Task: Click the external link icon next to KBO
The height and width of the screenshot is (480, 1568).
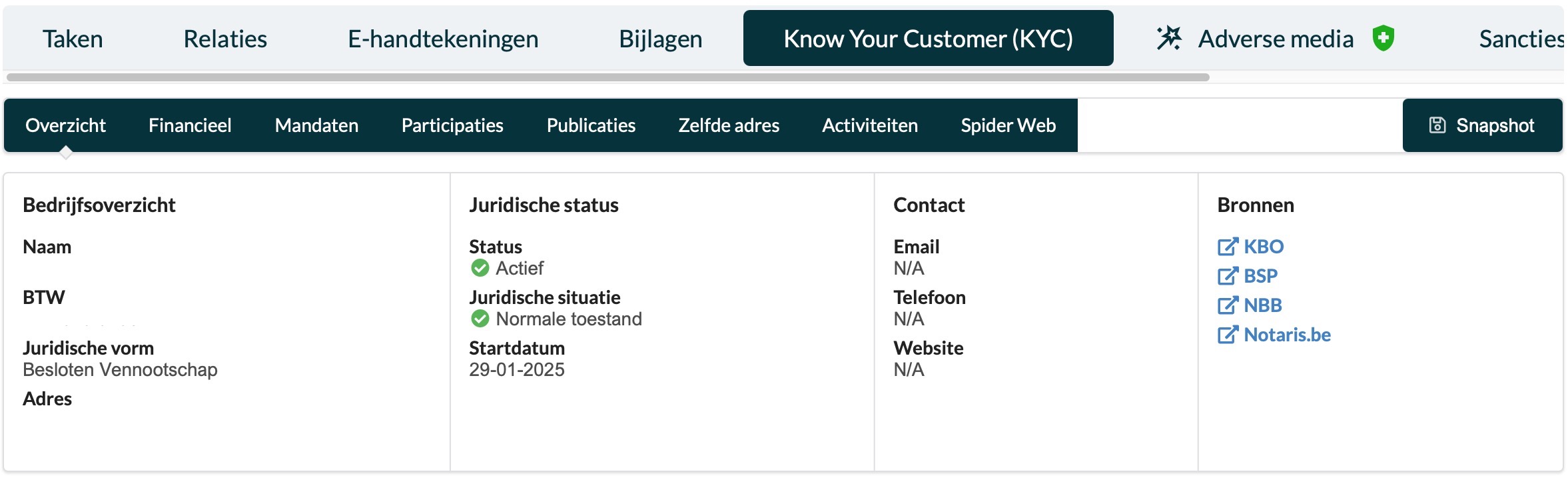Action: tap(1227, 247)
